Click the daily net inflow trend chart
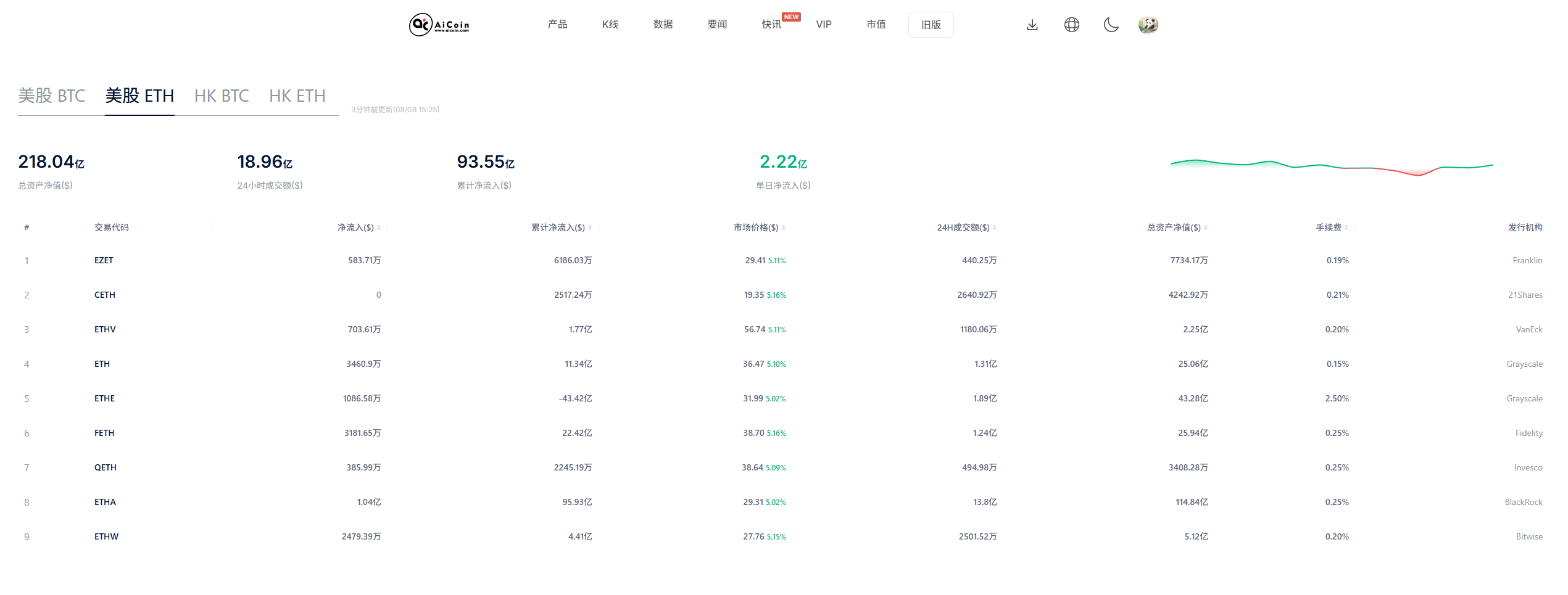The height and width of the screenshot is (595, 1568). [x=1332, y=166]
